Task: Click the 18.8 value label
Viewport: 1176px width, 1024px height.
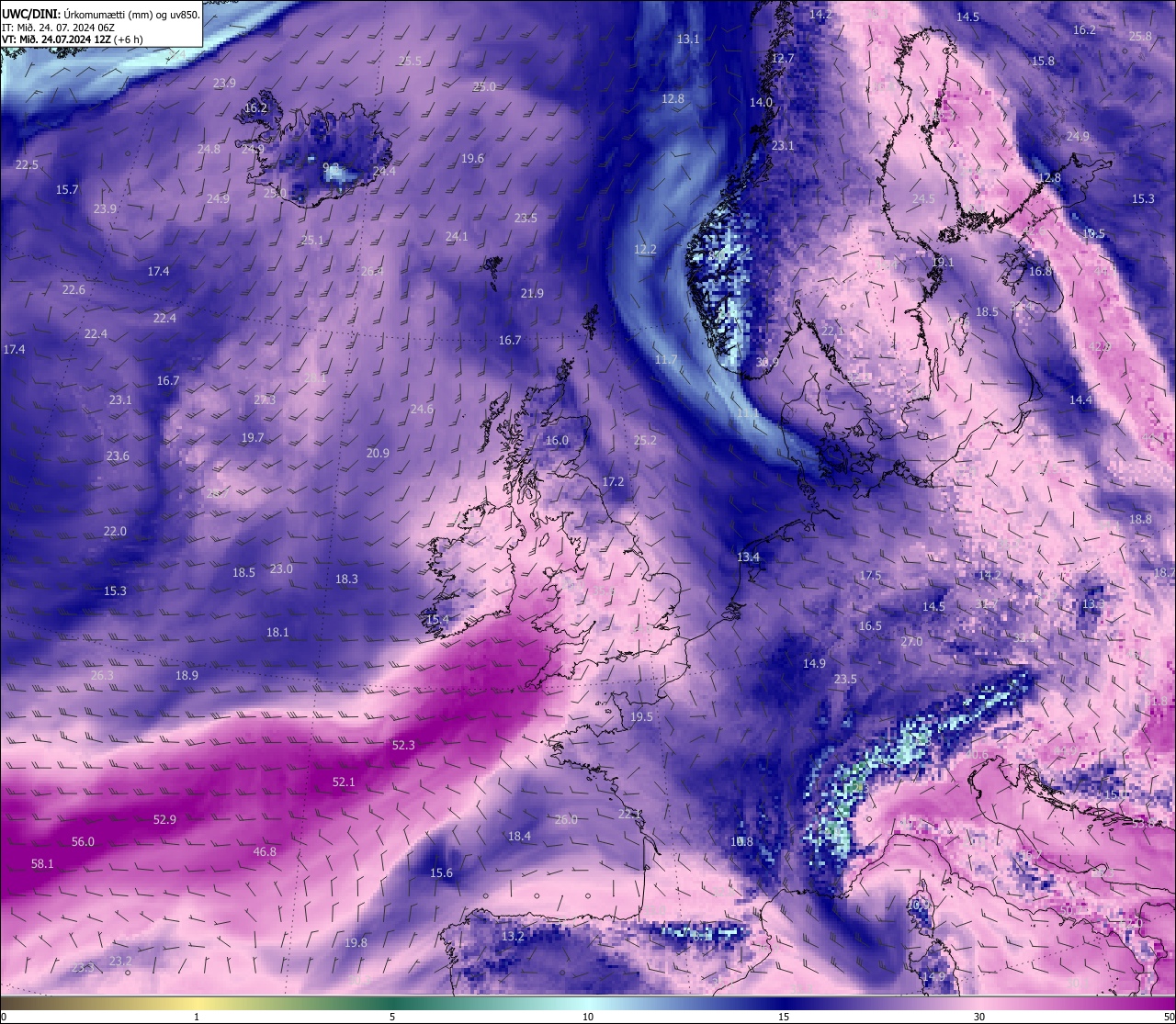Action: tap(1140, 520)
